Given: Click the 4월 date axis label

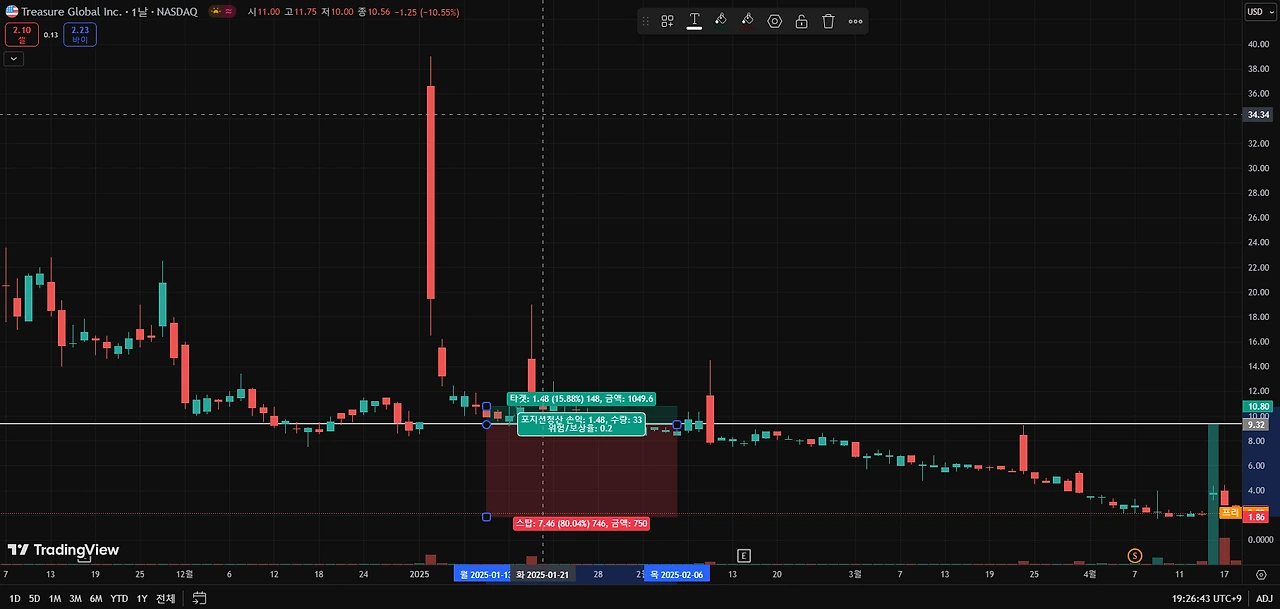Looking at the screenshot, I should click(1090, 575).
